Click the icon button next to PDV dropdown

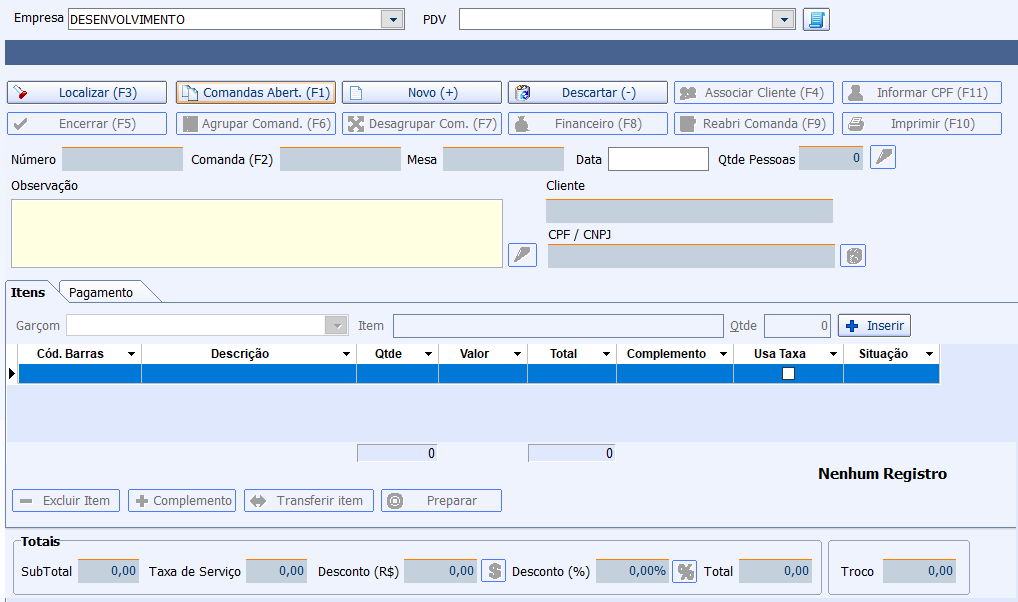coord(816,20)
